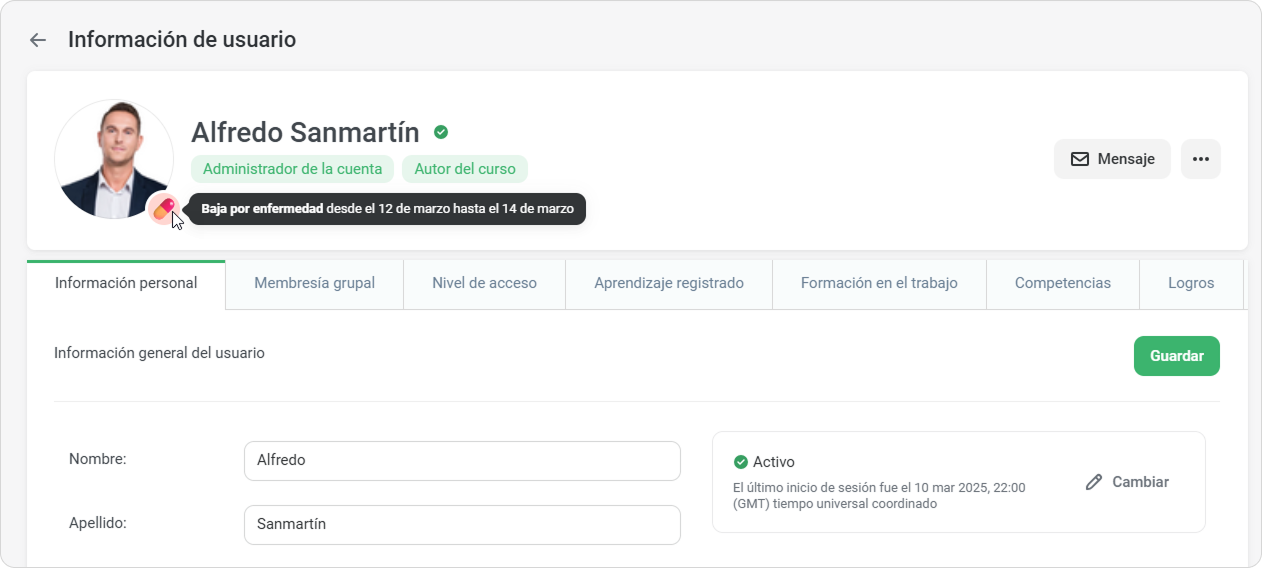Click the Apellido input field
Viewport: 1262px width, 568px height.
click(461, 524)
